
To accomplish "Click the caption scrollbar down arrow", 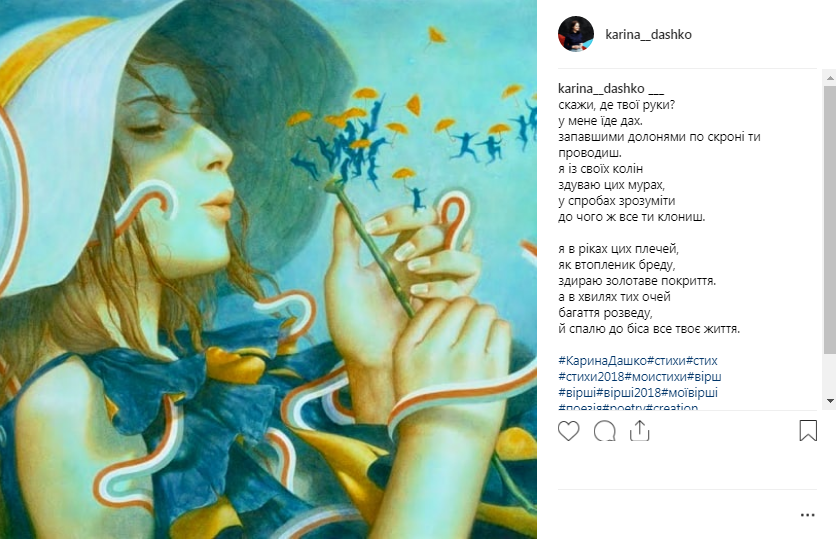I will tap(830, 400).
